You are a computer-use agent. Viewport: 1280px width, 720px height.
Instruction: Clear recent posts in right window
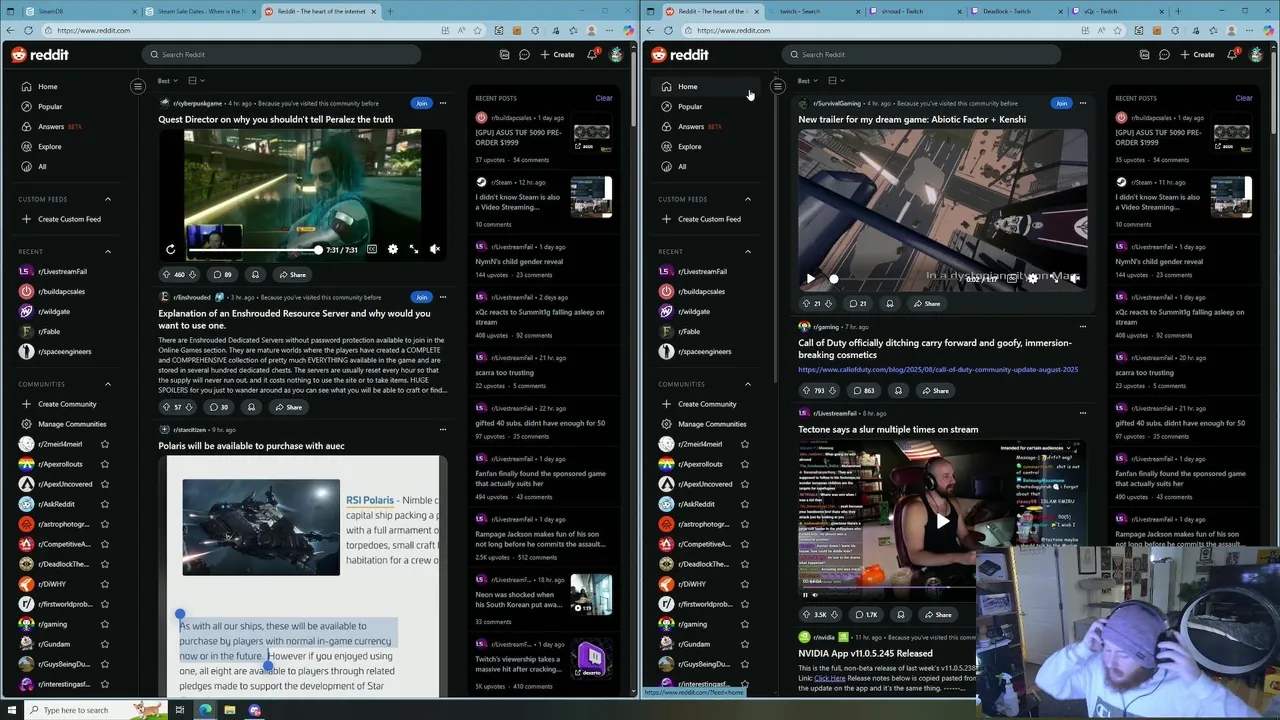(1244, 98)
